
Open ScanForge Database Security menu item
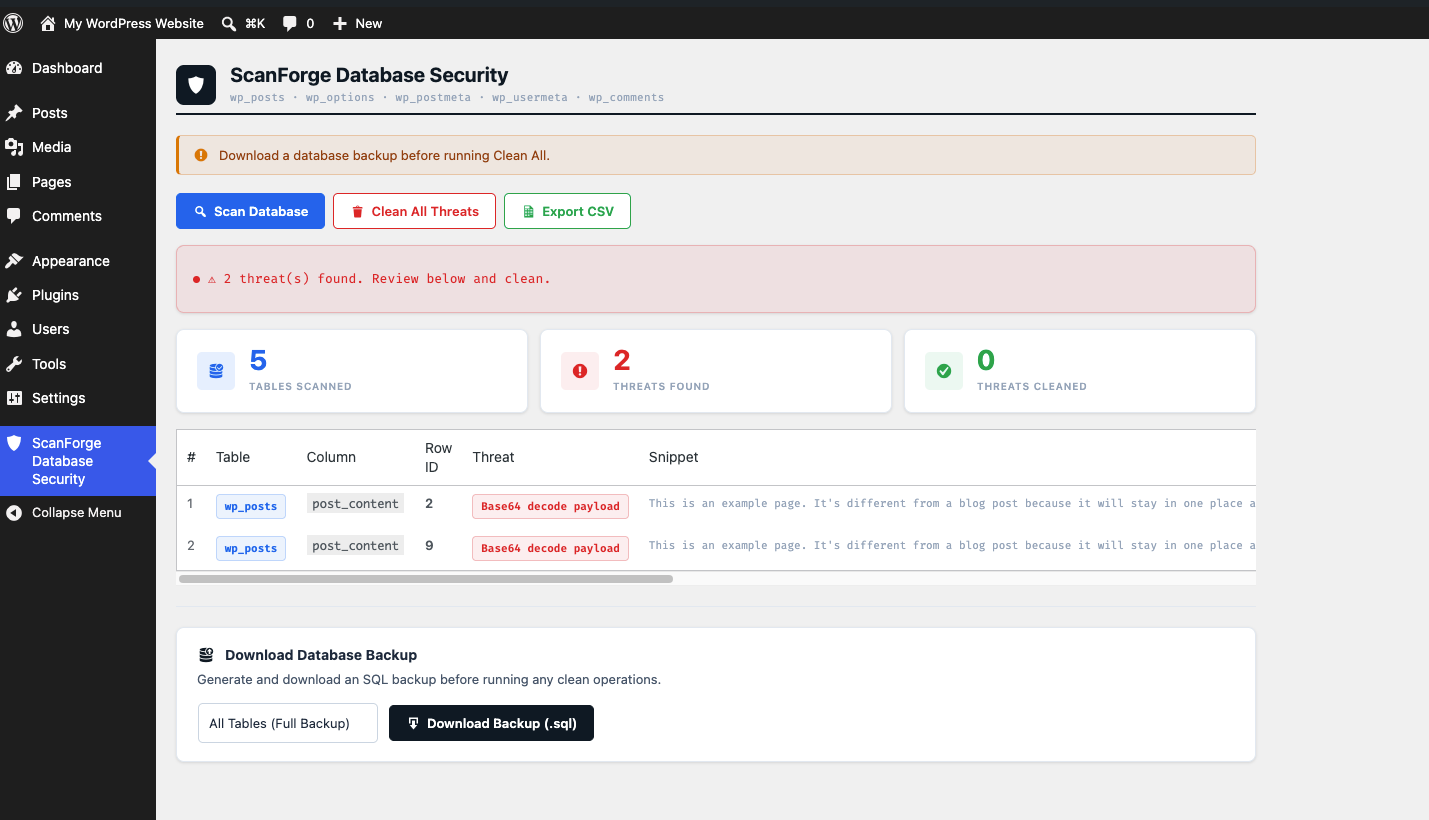pyautogui.click(x=78, y=461)
